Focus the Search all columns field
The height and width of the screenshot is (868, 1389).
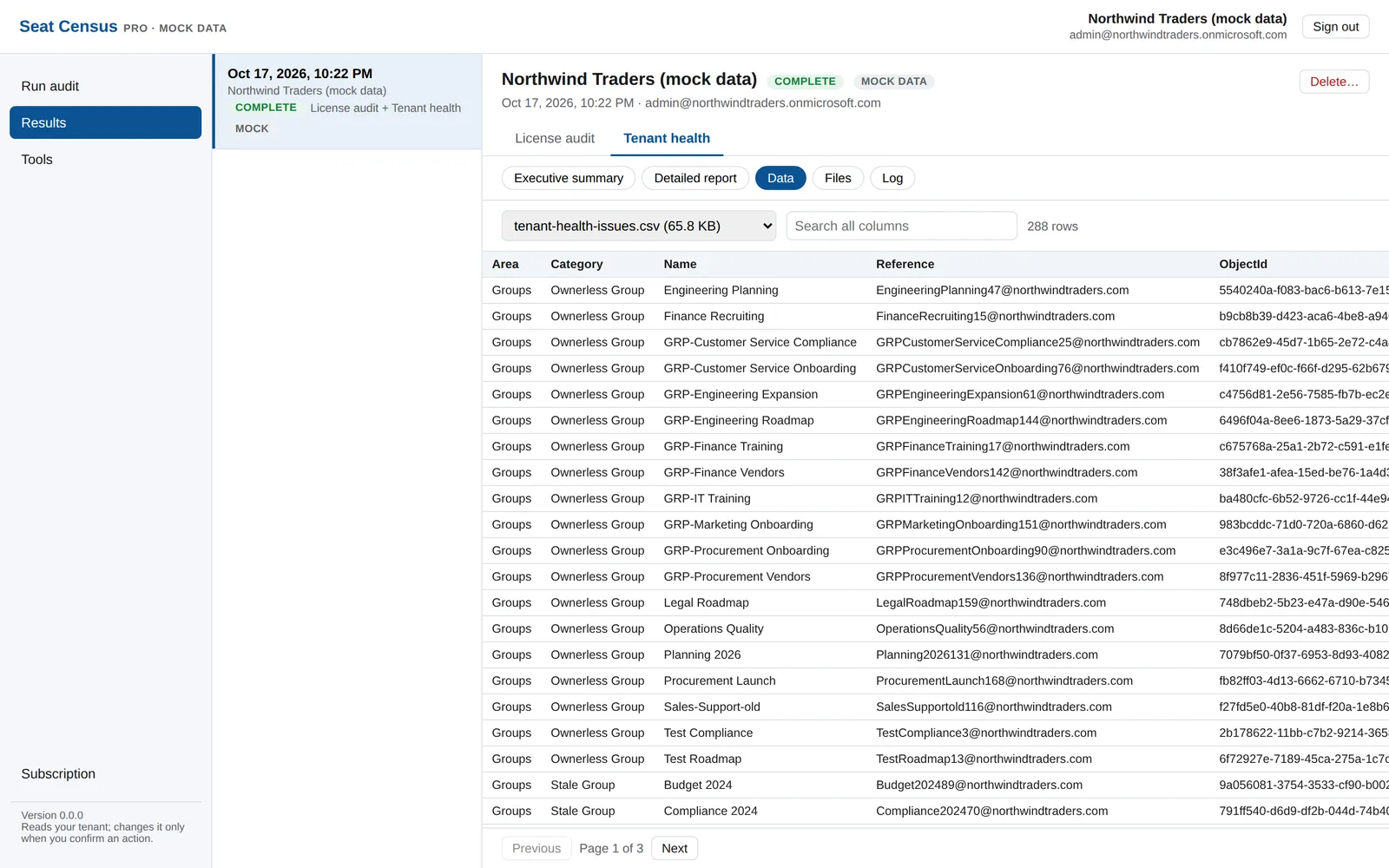[x=901, y=226]
